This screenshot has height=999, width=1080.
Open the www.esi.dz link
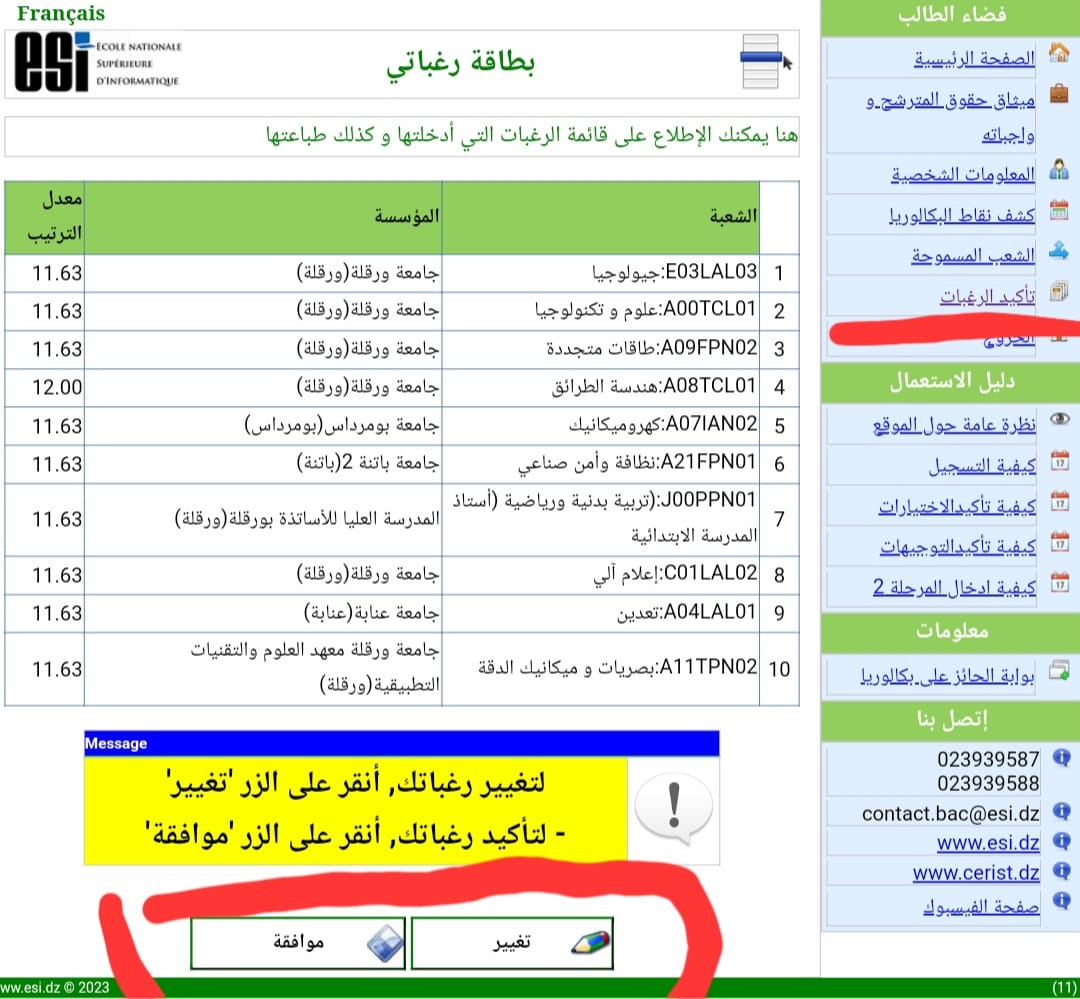pos(987,842)
